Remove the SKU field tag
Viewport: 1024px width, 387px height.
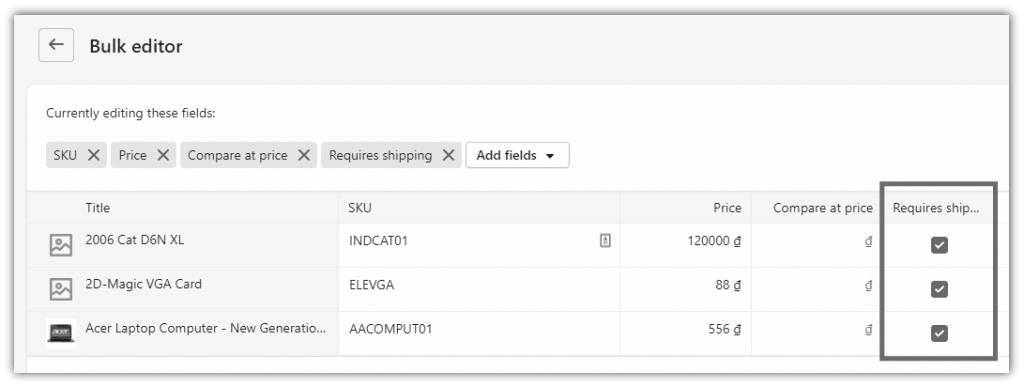94,155
